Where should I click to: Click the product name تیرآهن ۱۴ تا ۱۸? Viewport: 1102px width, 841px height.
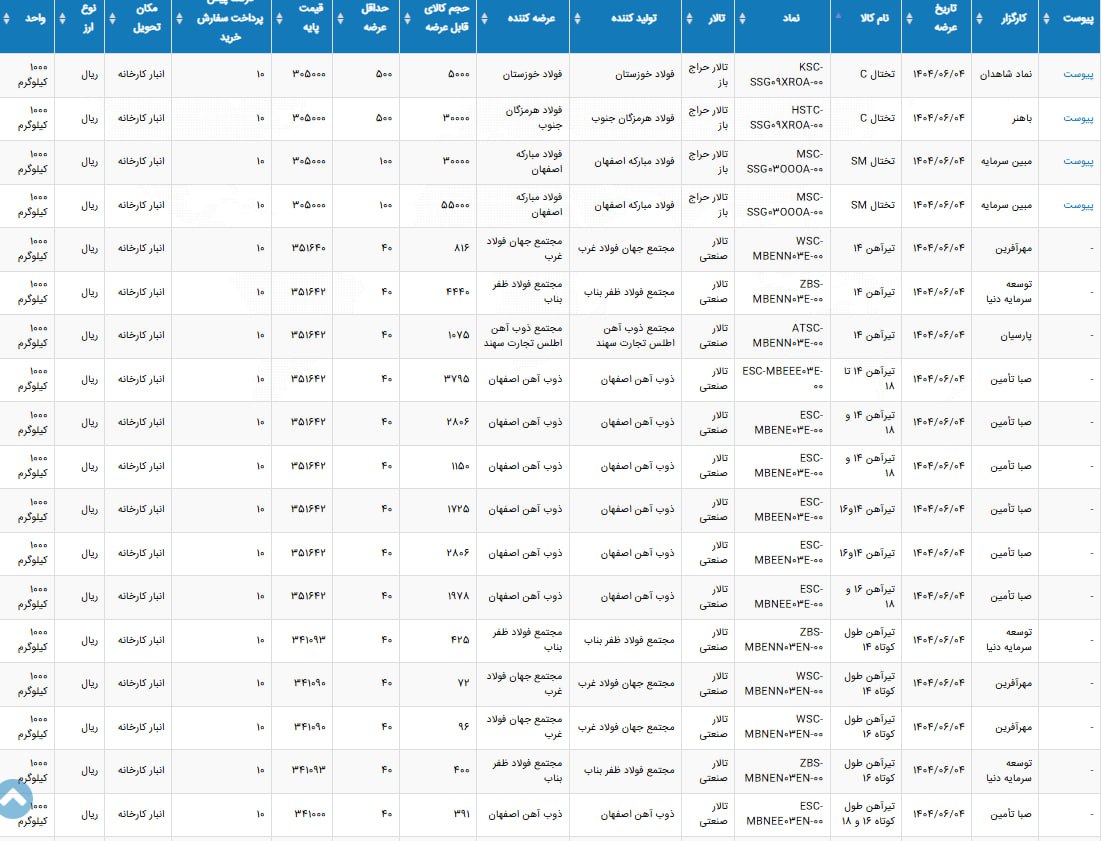click(x=870, y=379)
